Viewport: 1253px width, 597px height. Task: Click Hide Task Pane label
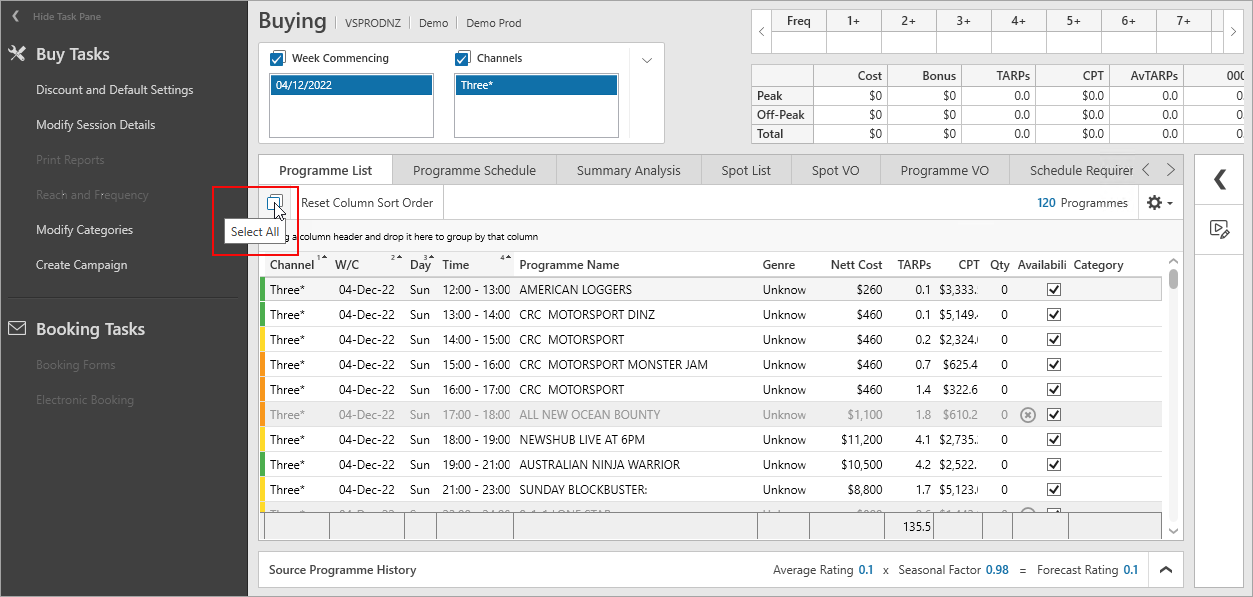tap(66, 17)
